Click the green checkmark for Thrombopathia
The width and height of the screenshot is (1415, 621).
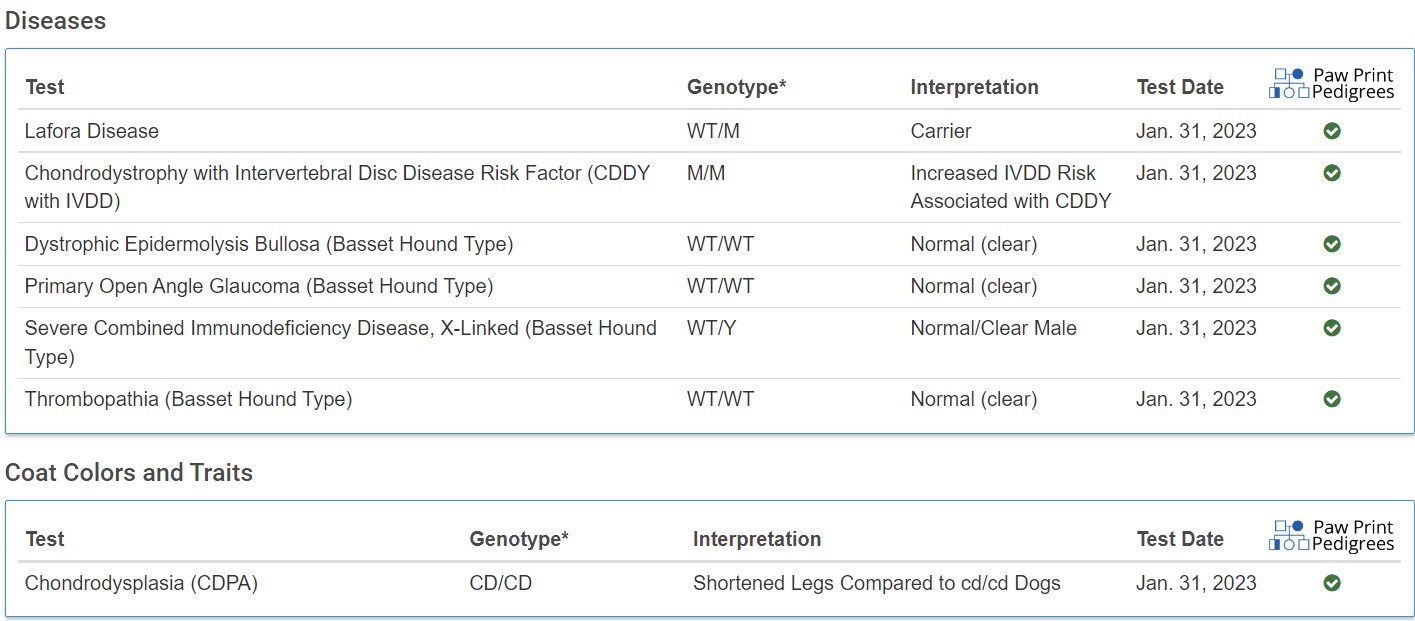tap(1332, 399)
